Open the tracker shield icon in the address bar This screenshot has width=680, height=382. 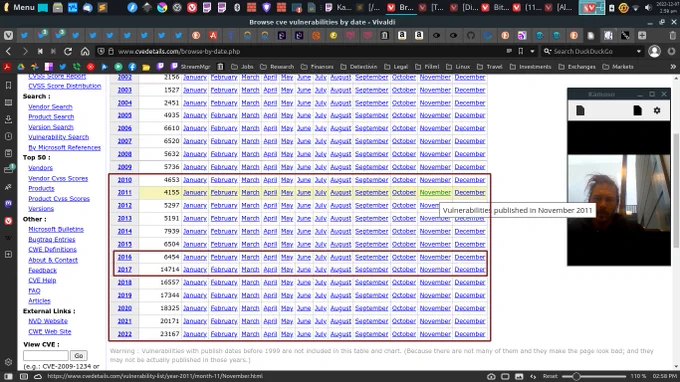pos(101,51)
